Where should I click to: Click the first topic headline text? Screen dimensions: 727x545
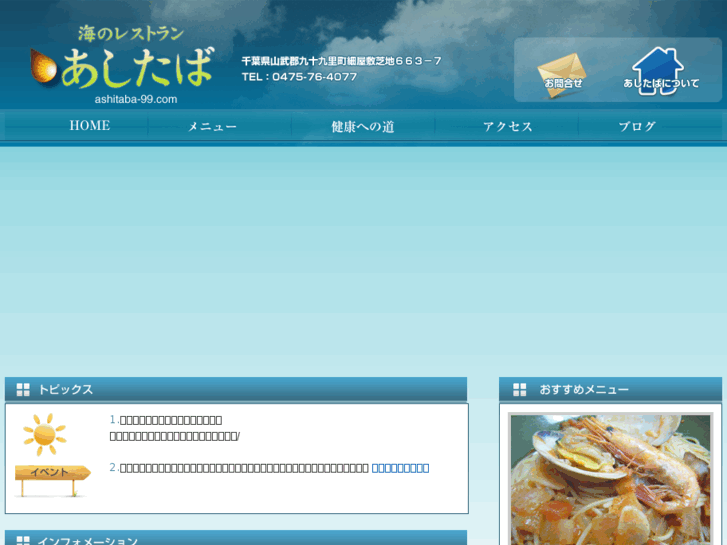click(x=171, y=420)
